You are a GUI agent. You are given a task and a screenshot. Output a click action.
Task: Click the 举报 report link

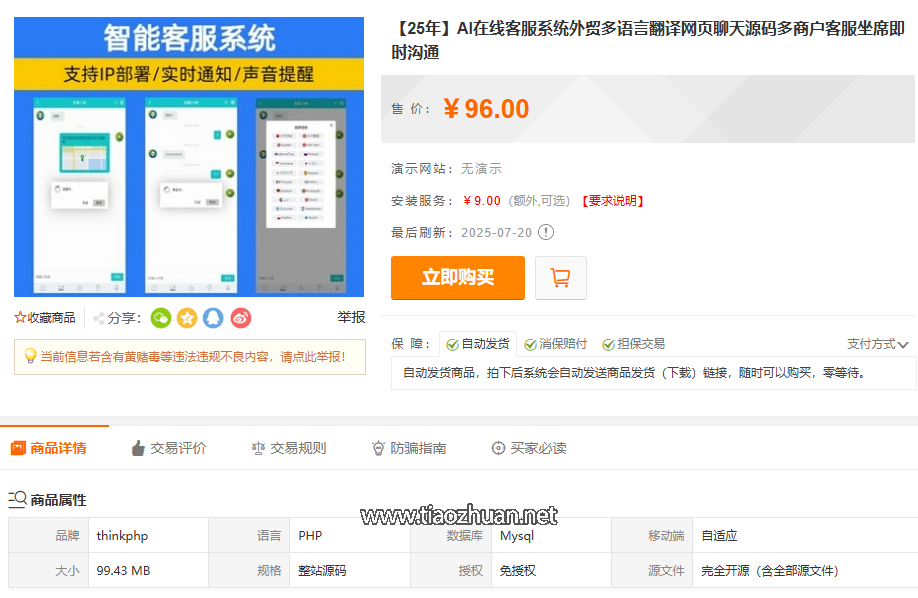click(x=351, y=317)
